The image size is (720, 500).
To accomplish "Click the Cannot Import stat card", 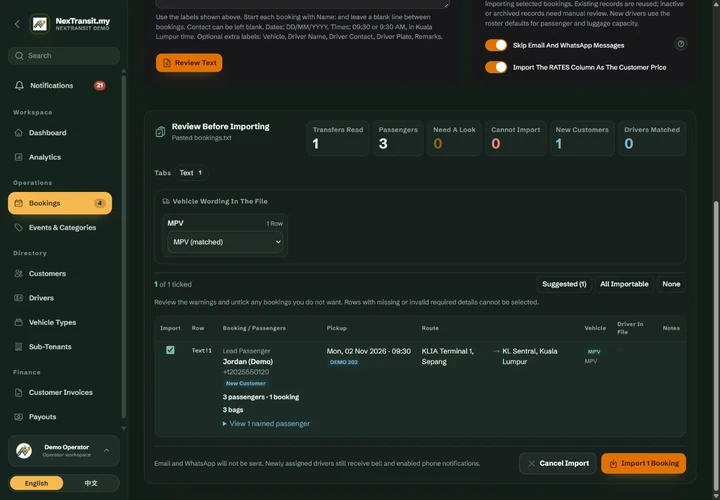I will (515, 138).
